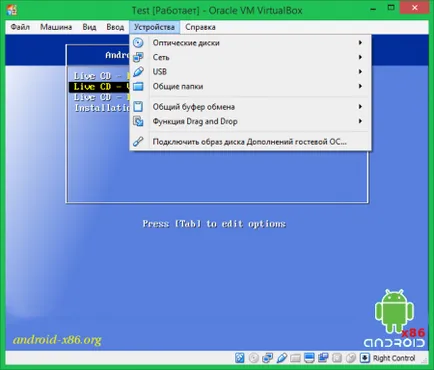Screen dimensions: 434x370
Task: Click the USB plug icon in the menu
Action: (138, 72)
